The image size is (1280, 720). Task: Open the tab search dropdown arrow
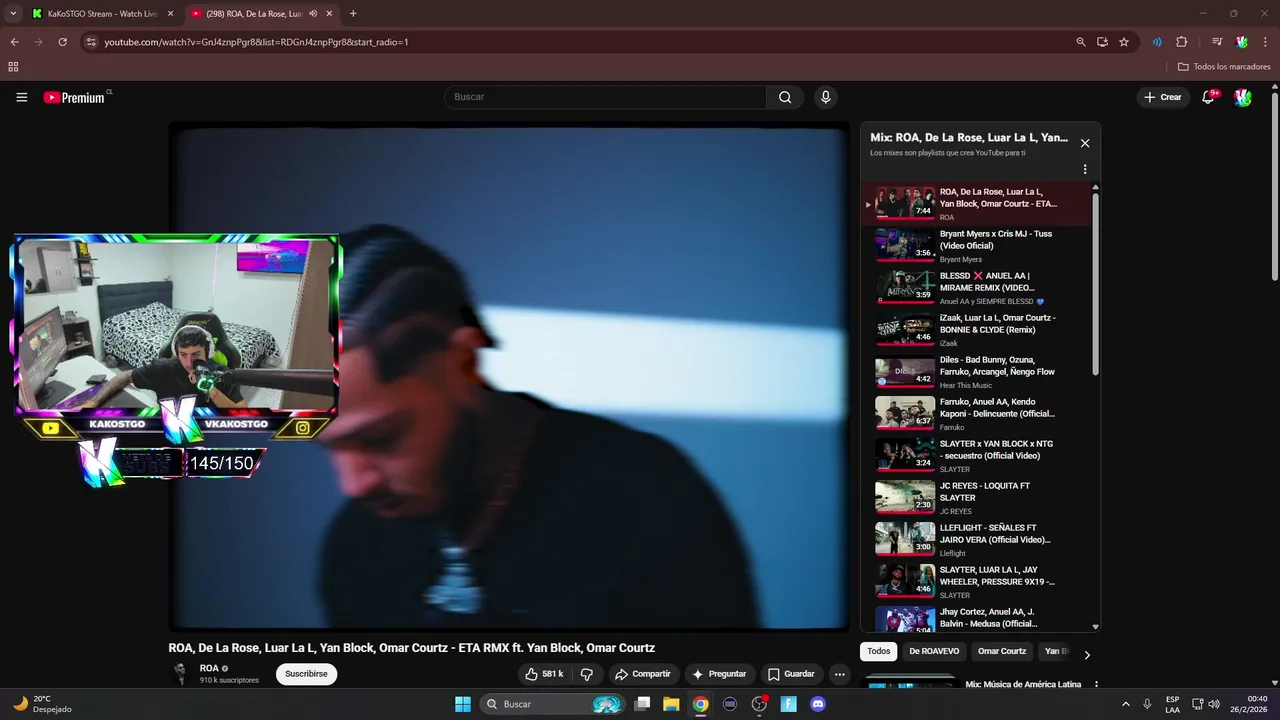[x=13, y=13]
